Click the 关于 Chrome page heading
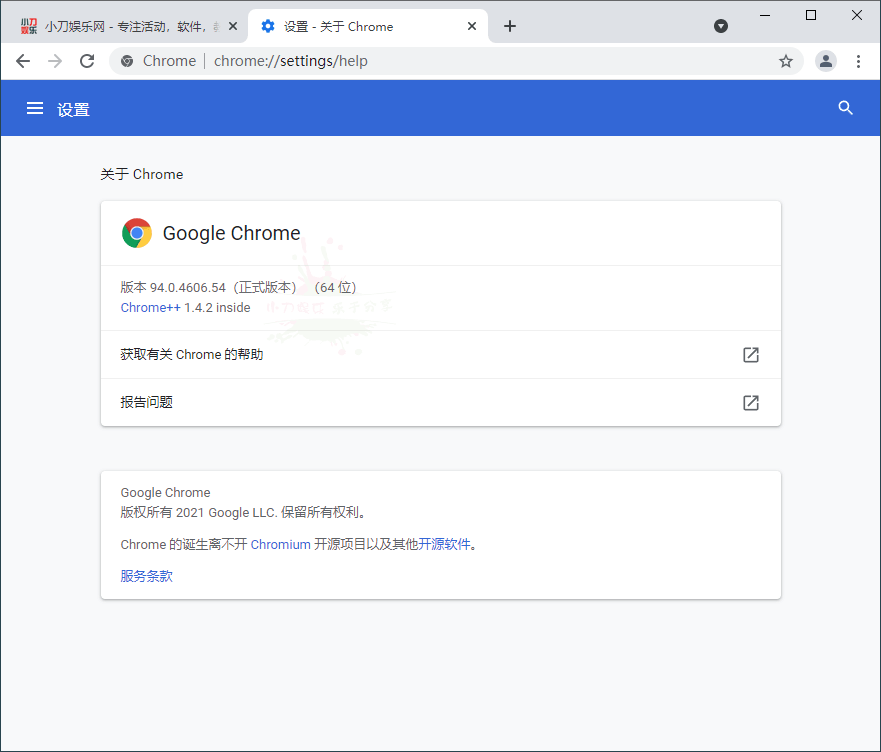This screenshot has height=752, width=881. pyautogui.click(x=142, y=174)
